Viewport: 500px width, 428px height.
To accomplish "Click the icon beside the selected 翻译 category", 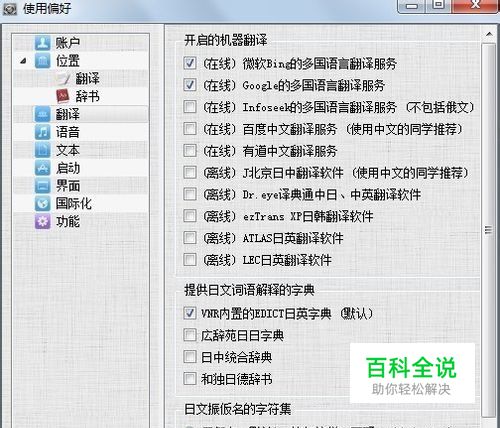I will (43, 114).
